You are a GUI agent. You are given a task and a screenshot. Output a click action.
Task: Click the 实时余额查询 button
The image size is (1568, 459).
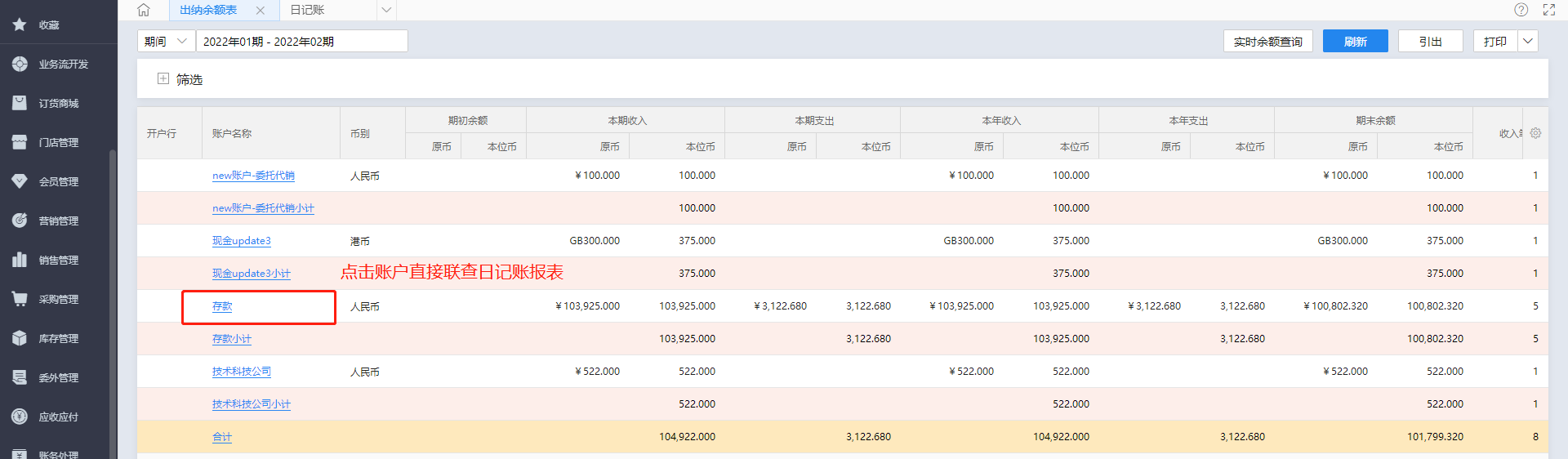pyautogui.click(x=1267, y=41)
